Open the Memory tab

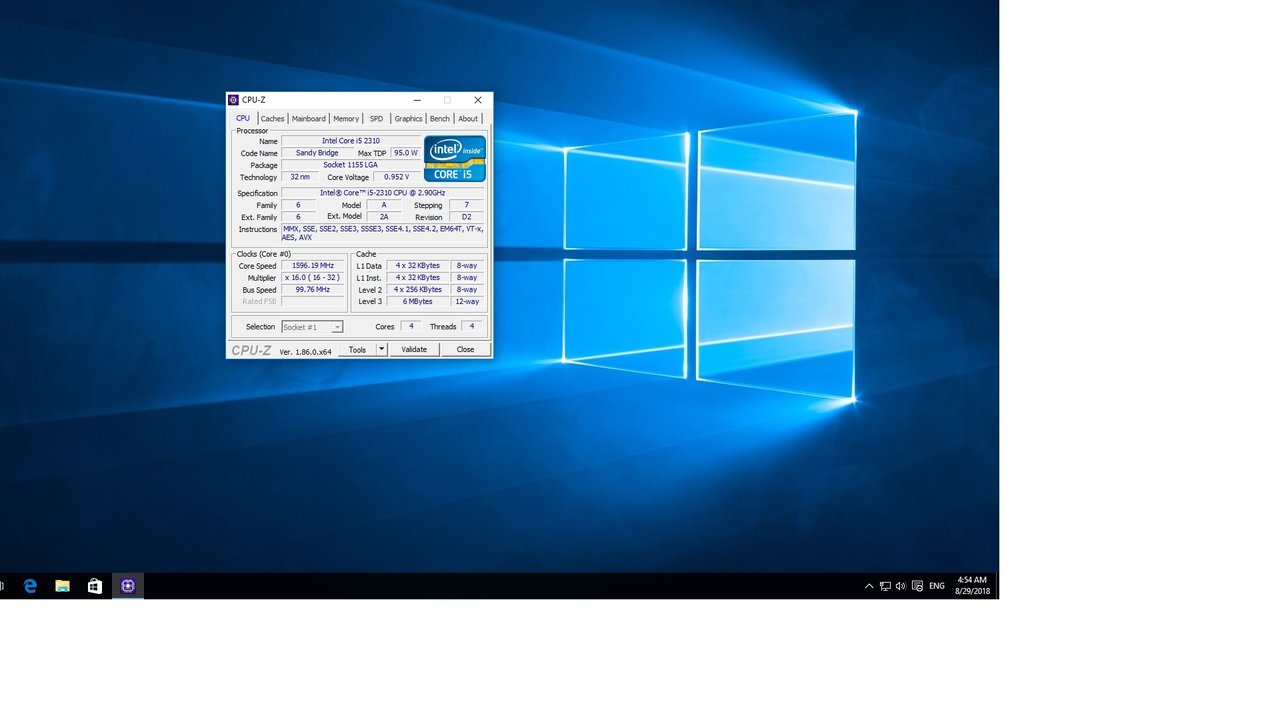(346, 119)
